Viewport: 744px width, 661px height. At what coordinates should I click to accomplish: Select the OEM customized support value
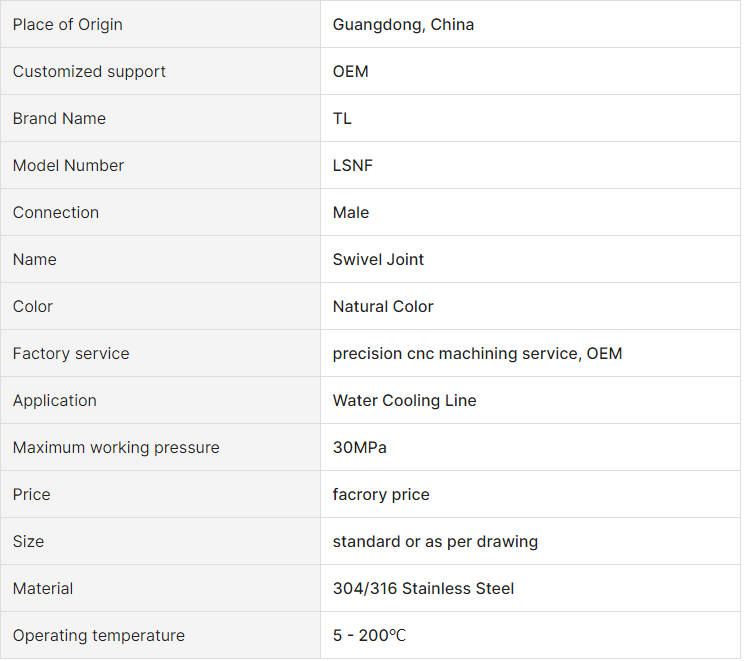351,72
